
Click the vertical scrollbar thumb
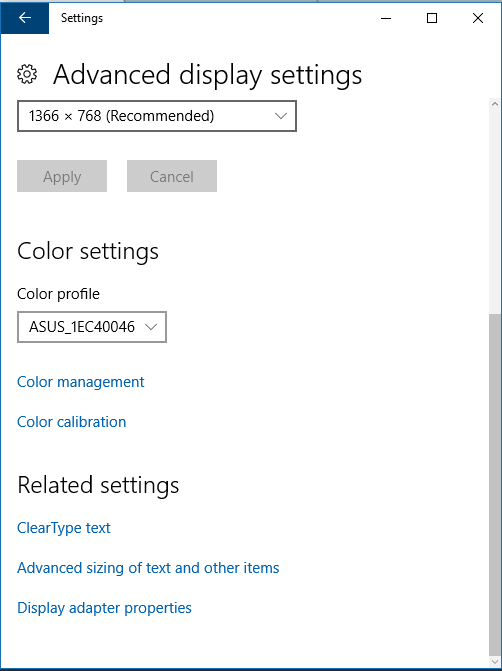tap(495, 483)
